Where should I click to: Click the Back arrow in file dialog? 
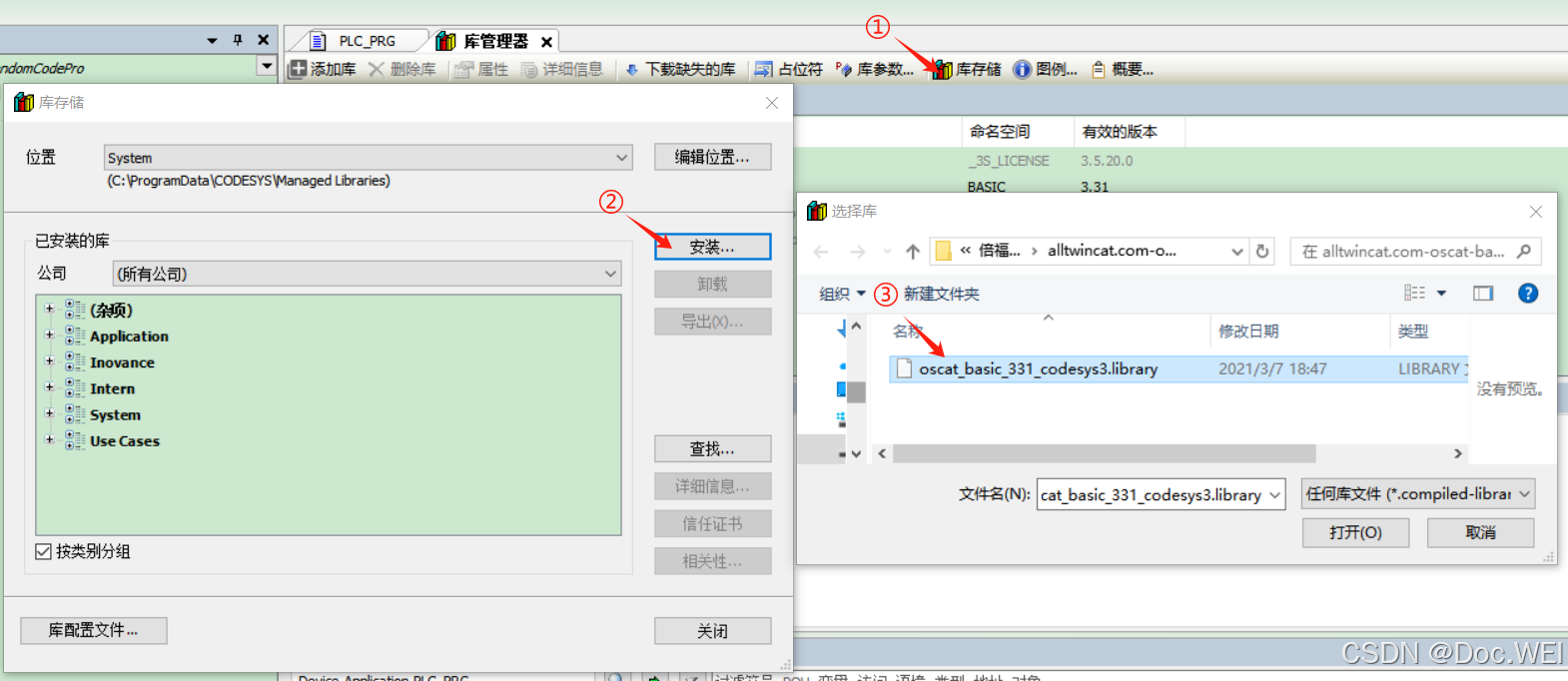(821, 252)
